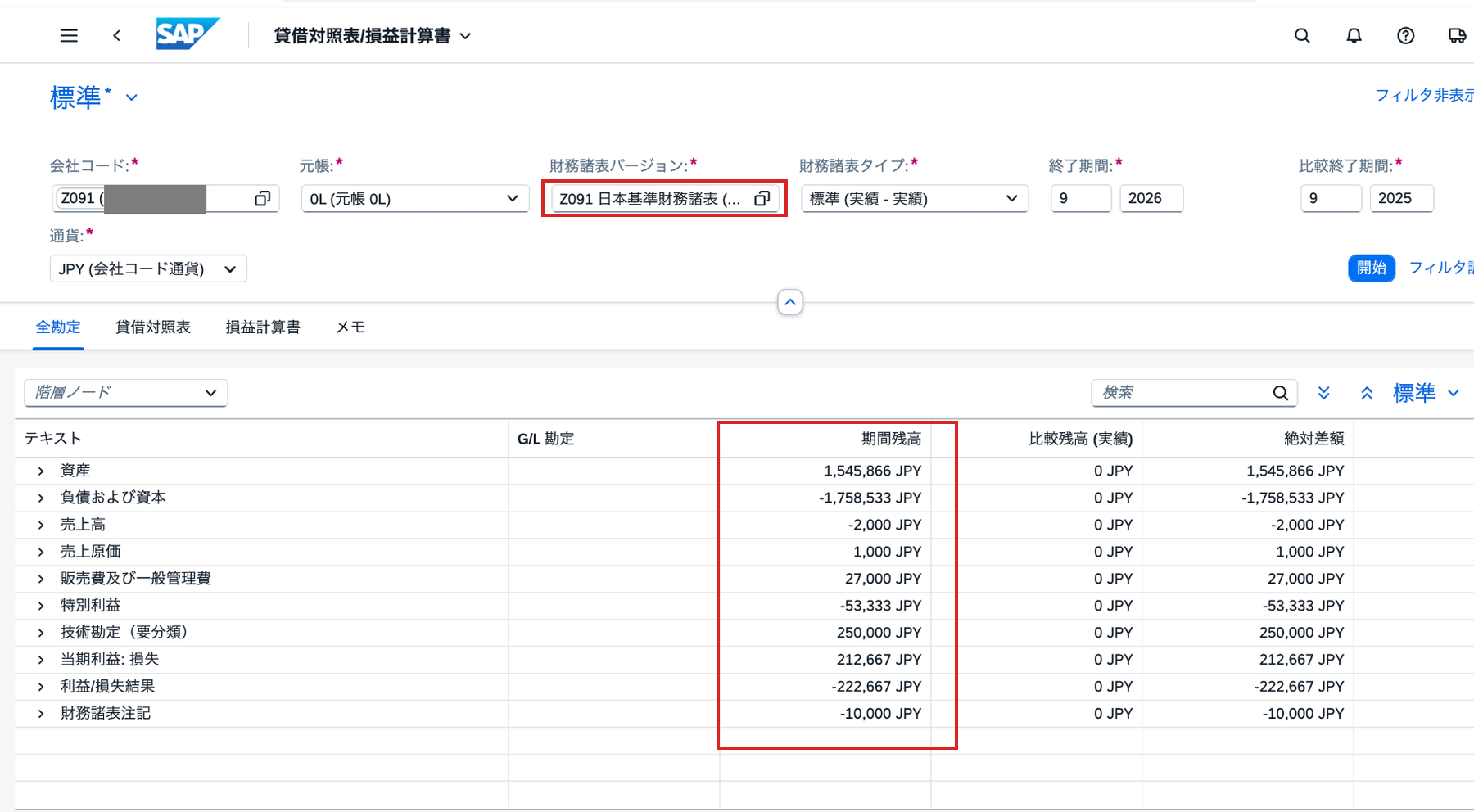Switch to the 貸借対照表 tab
1474x812 pixels.
[153, 327]
